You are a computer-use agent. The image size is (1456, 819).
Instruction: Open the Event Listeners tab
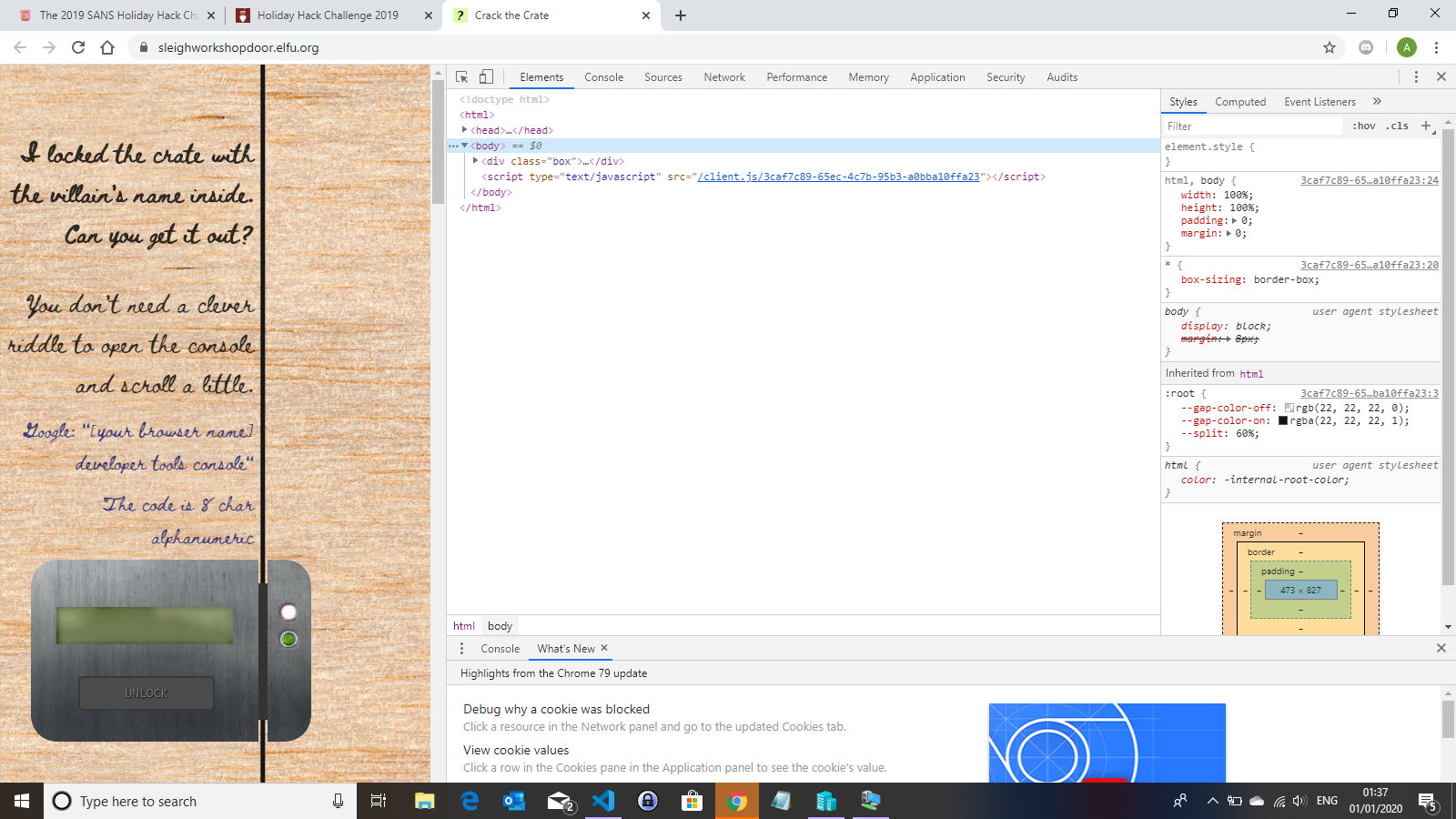1319,102
